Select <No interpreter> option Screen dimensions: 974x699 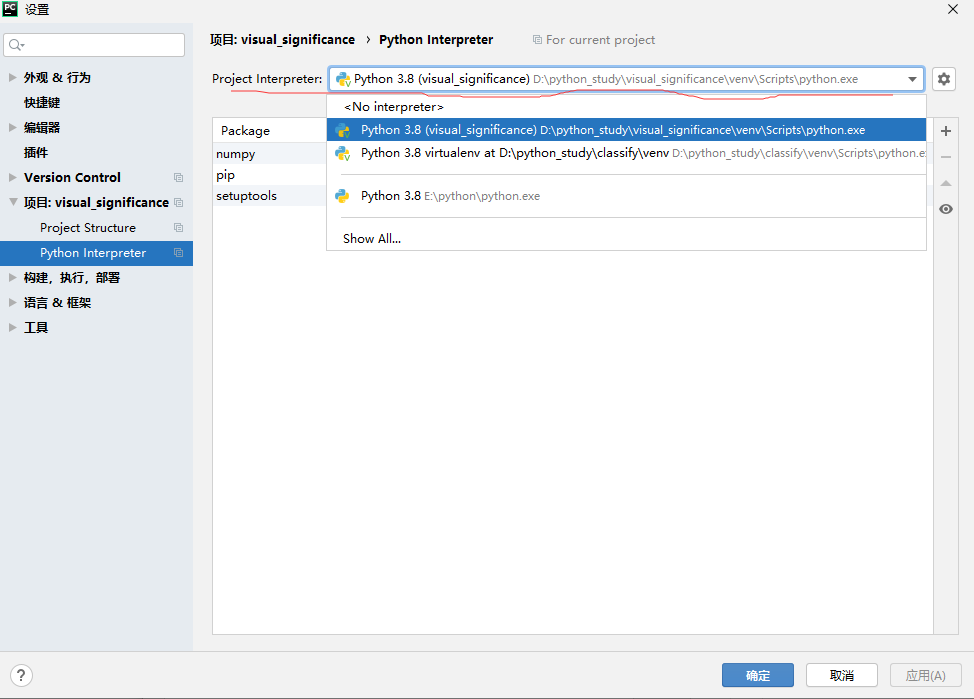point(626,107)
